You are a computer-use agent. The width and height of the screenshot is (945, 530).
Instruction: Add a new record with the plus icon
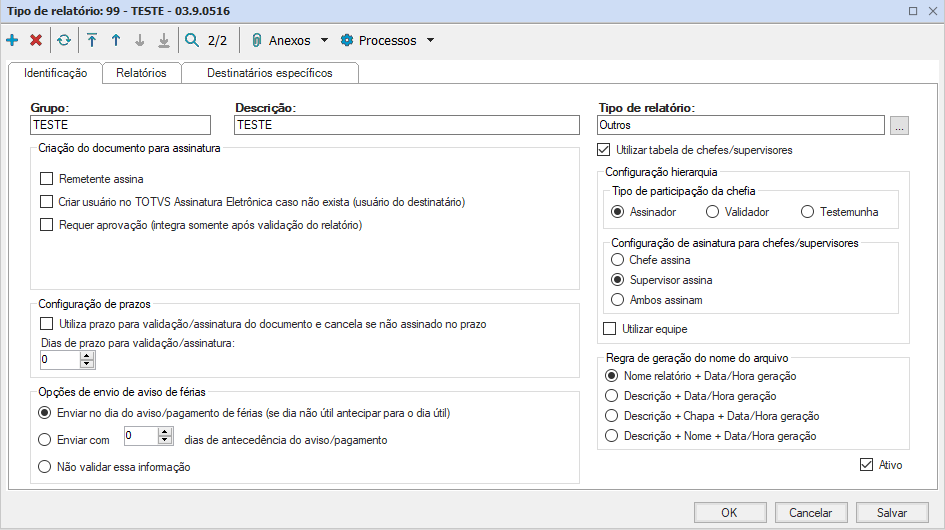point(12,40)
